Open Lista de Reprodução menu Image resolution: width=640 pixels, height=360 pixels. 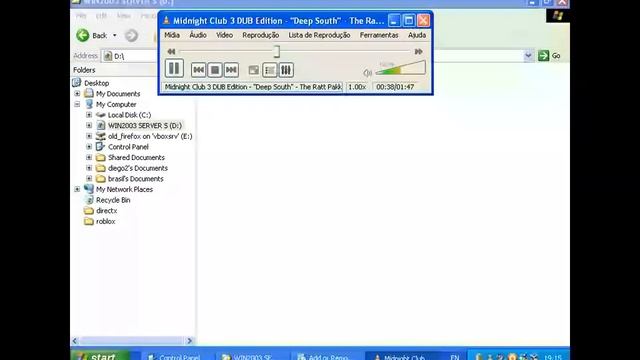click(319, 35)
